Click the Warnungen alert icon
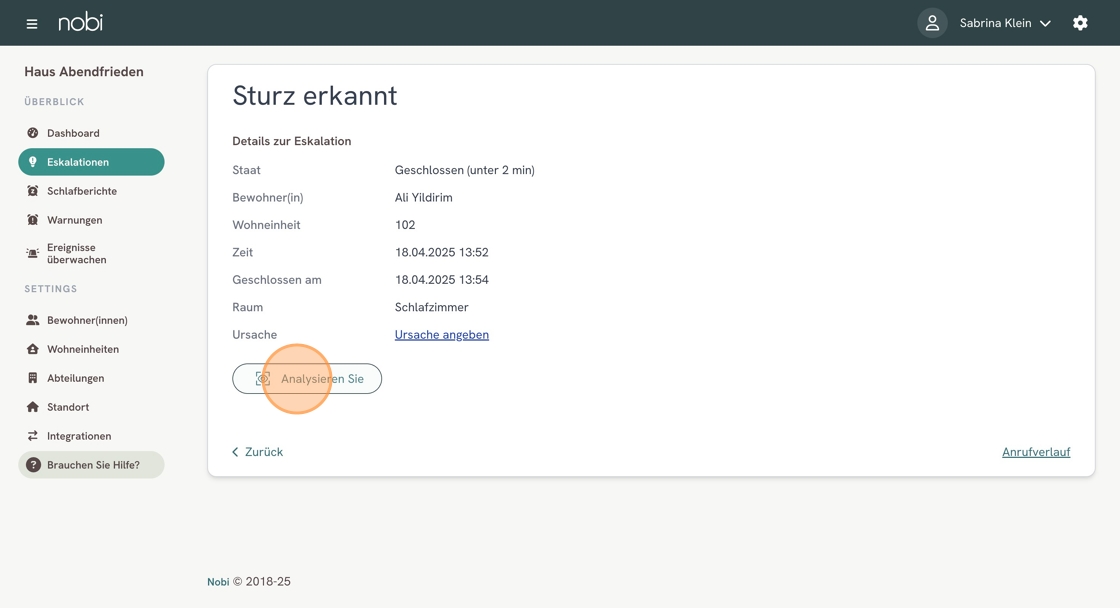 click(33, 220)
